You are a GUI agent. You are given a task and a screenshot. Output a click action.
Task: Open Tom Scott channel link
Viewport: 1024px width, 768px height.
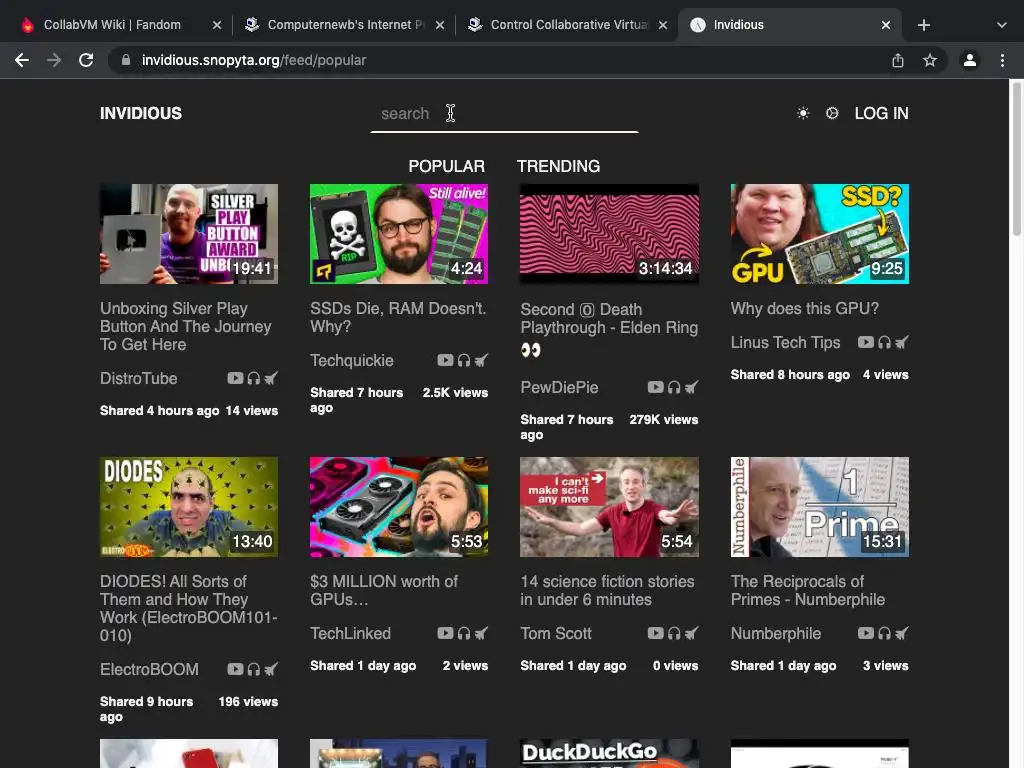coord(556,633)
